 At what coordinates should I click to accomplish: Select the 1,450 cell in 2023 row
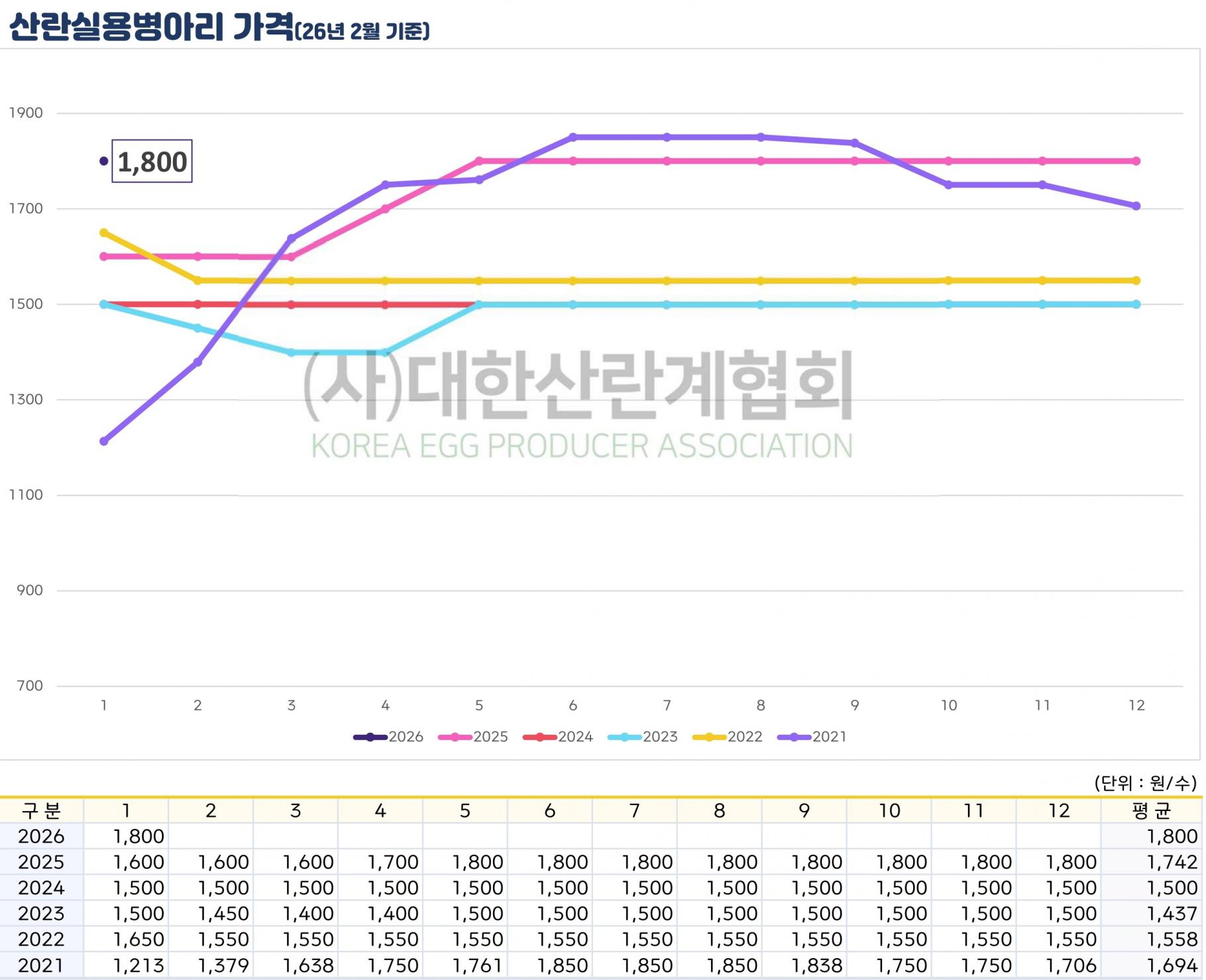pos(223,914)
